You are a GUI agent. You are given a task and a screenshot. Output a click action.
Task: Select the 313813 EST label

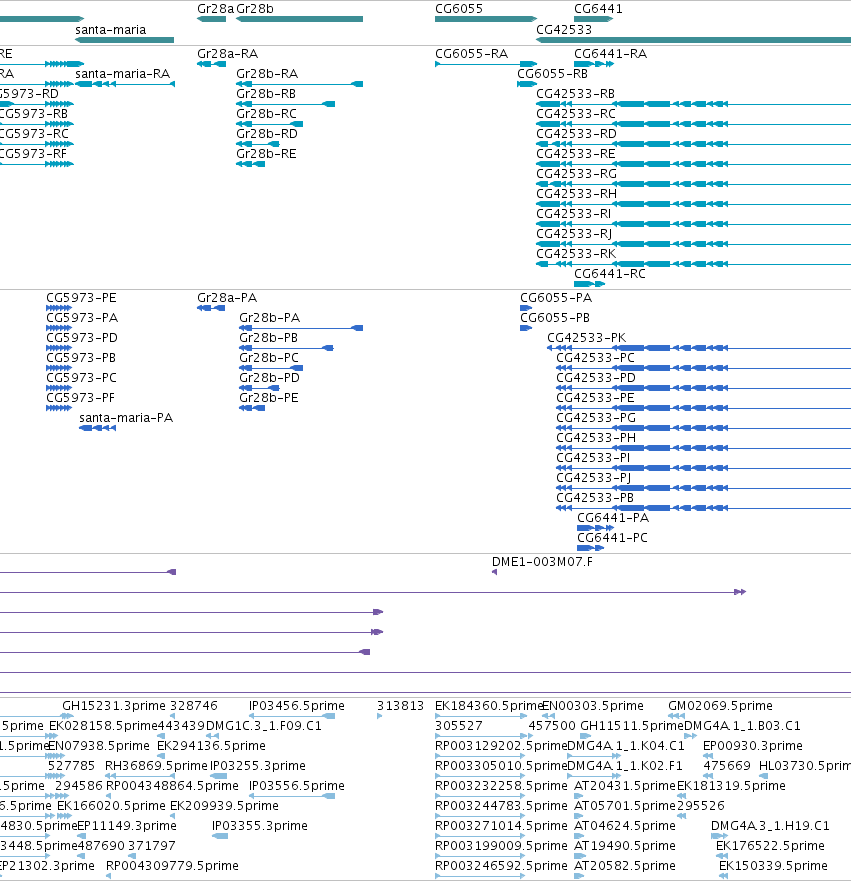(x=401, y=706)
